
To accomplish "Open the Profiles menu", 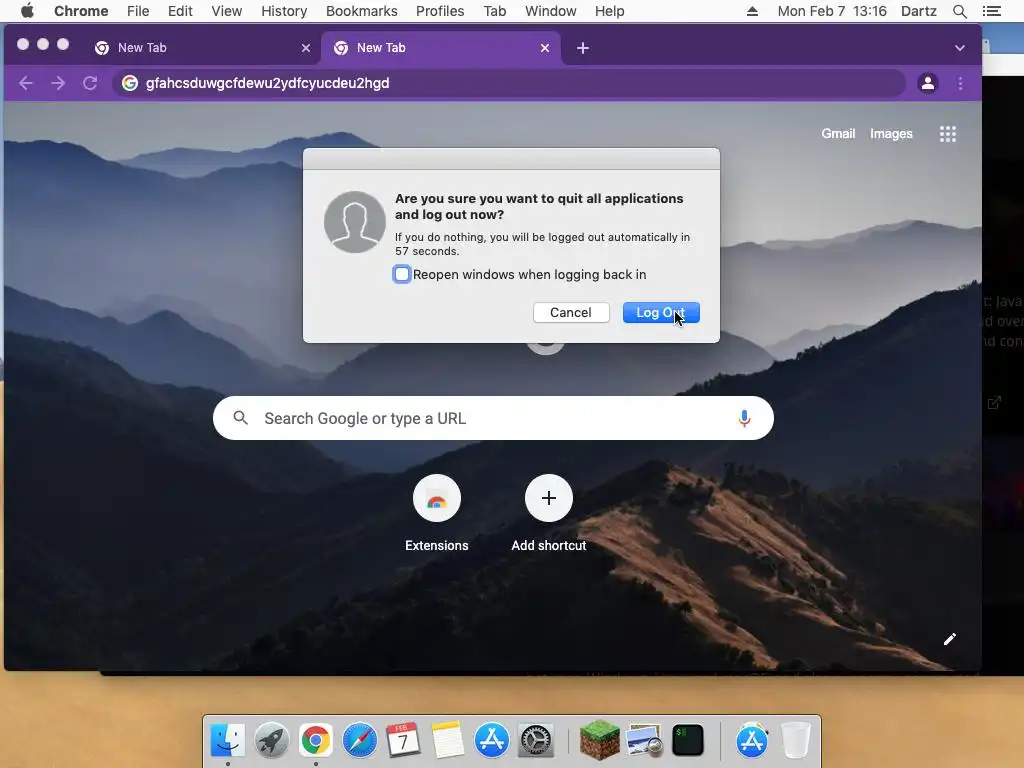I will [440, 11].
